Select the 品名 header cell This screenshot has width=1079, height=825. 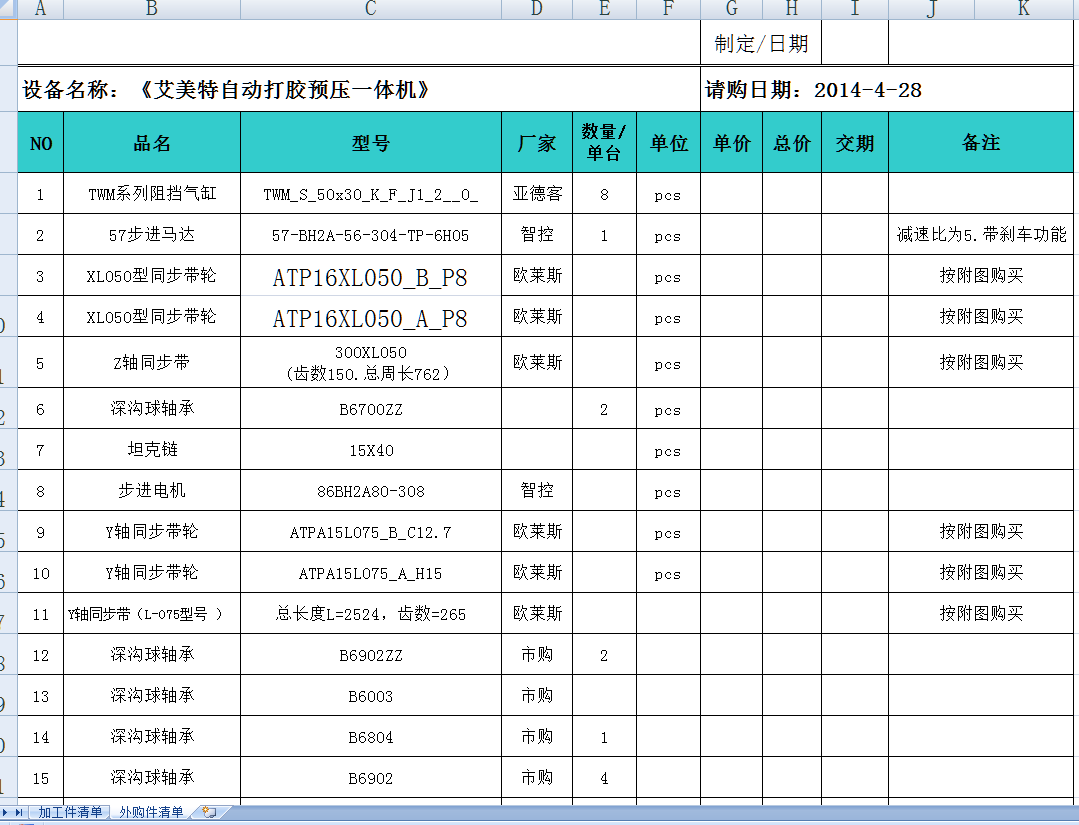pyautogui.click(x=152, y=143)
